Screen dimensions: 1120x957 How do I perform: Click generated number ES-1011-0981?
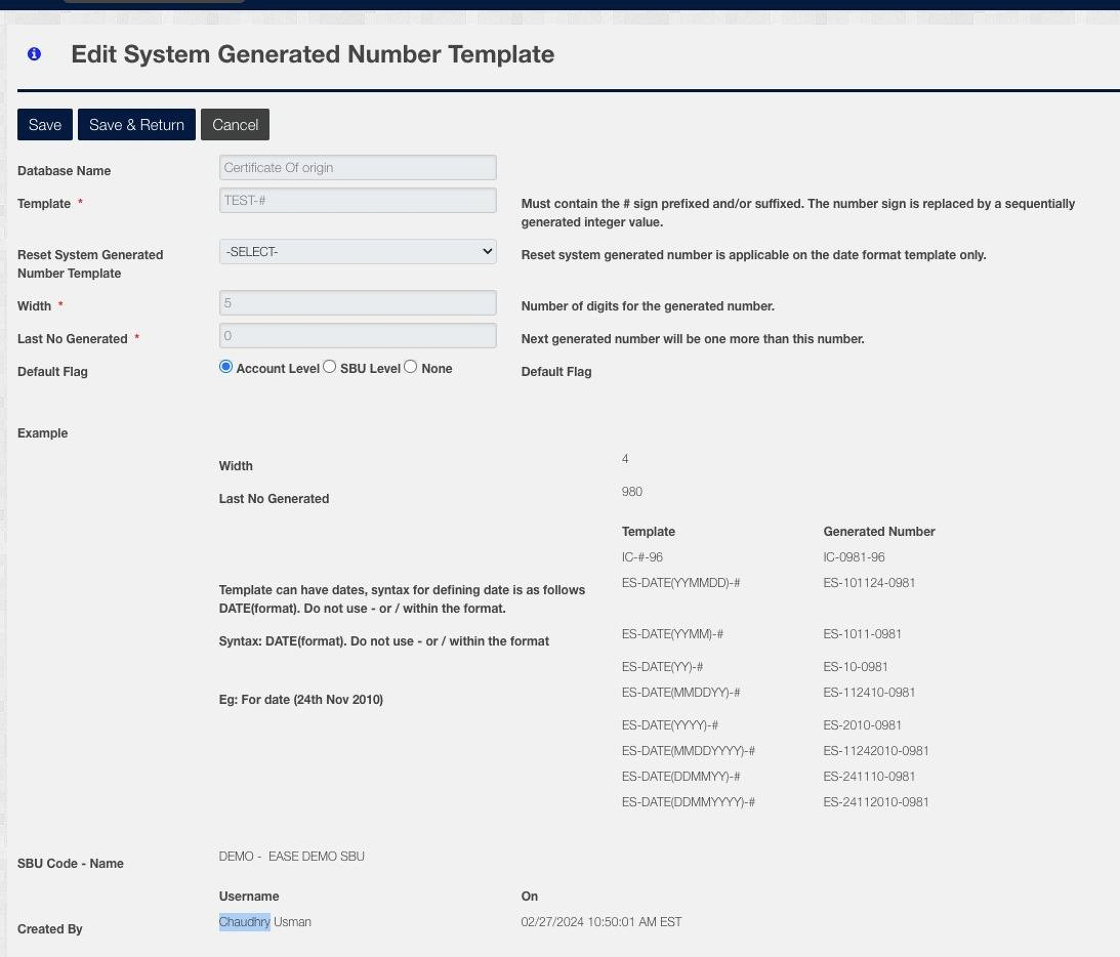tap(862, 634)
